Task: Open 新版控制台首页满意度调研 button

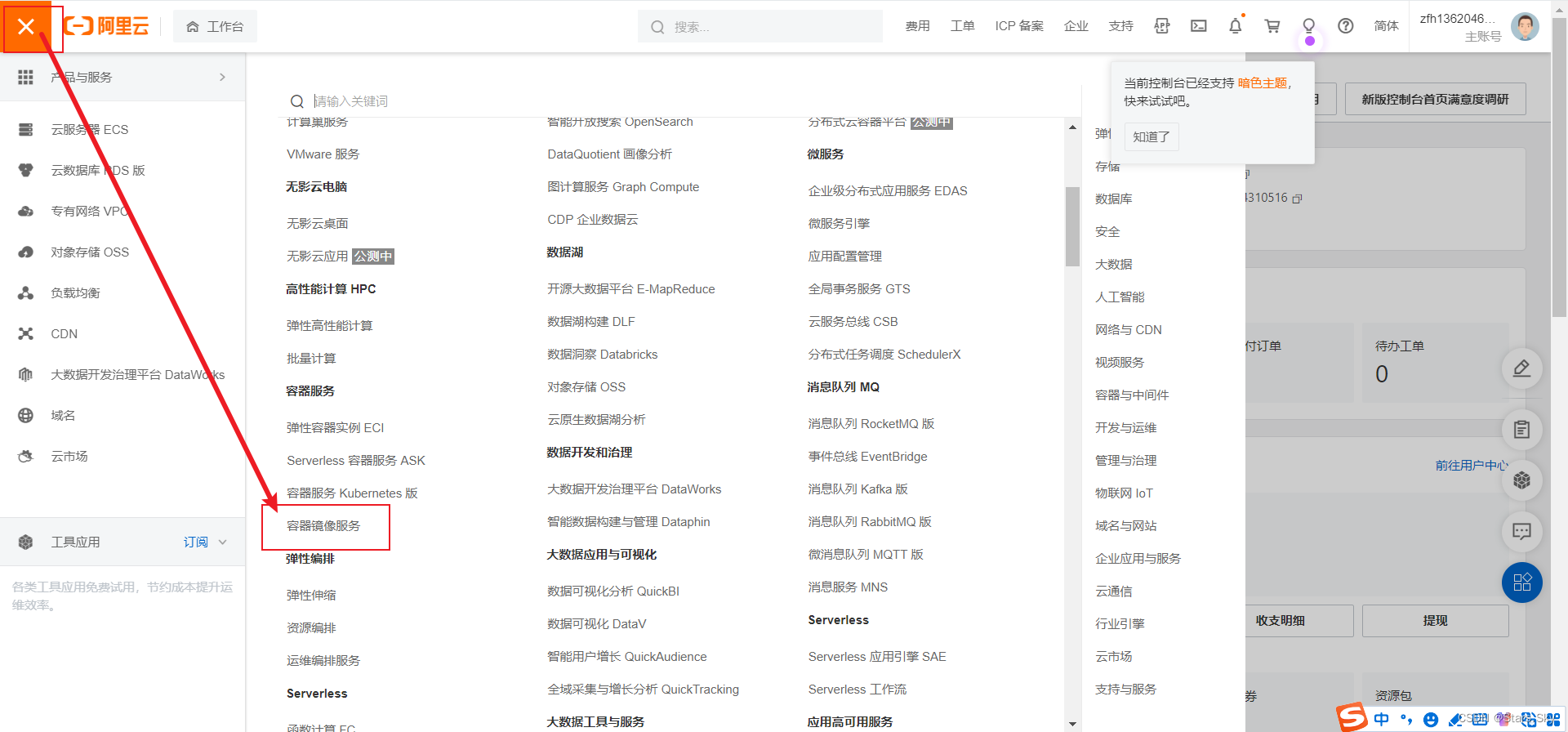Action: pos(1435,99)
